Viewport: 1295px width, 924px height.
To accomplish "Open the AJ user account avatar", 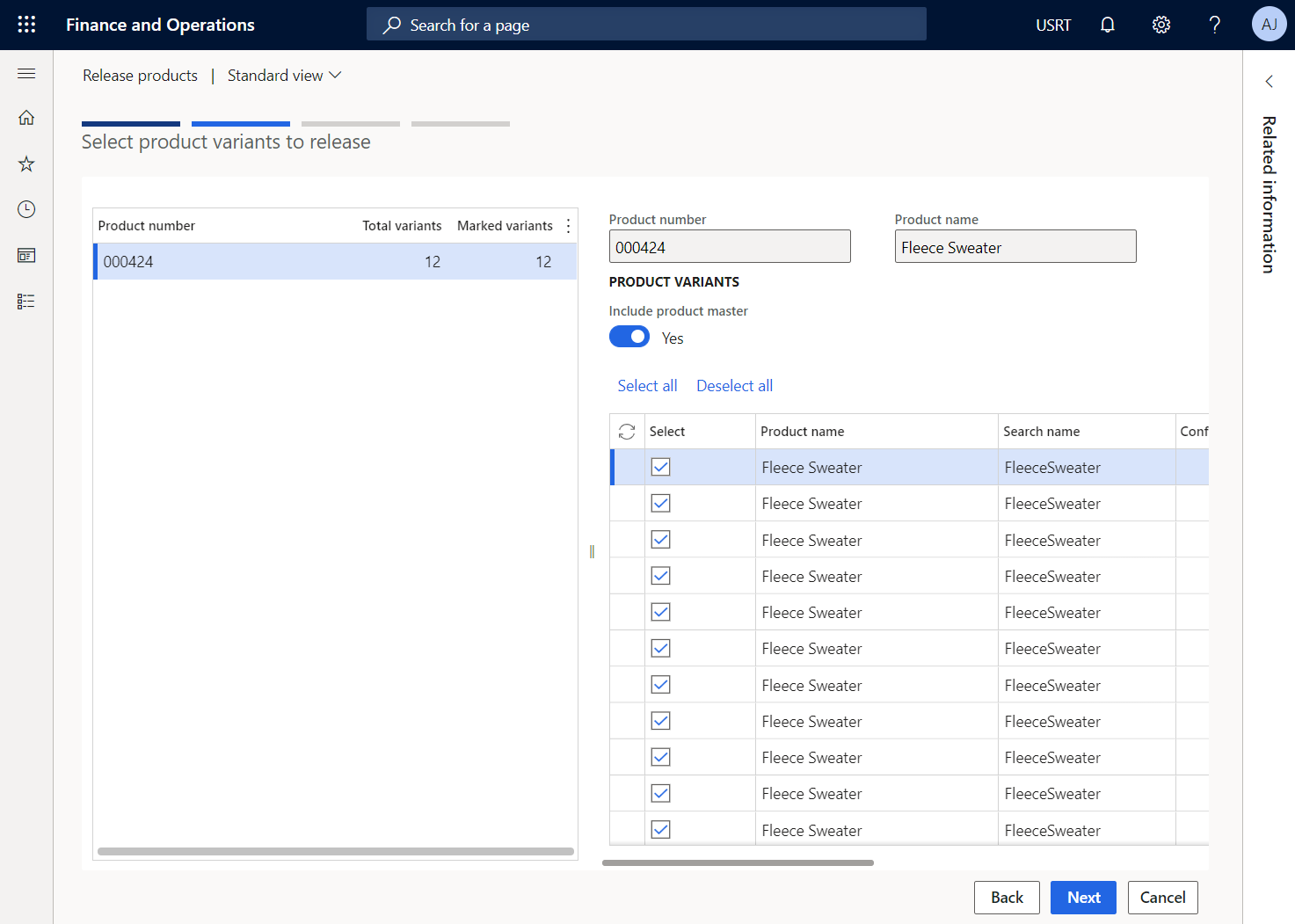I will tap(1269, 25).
